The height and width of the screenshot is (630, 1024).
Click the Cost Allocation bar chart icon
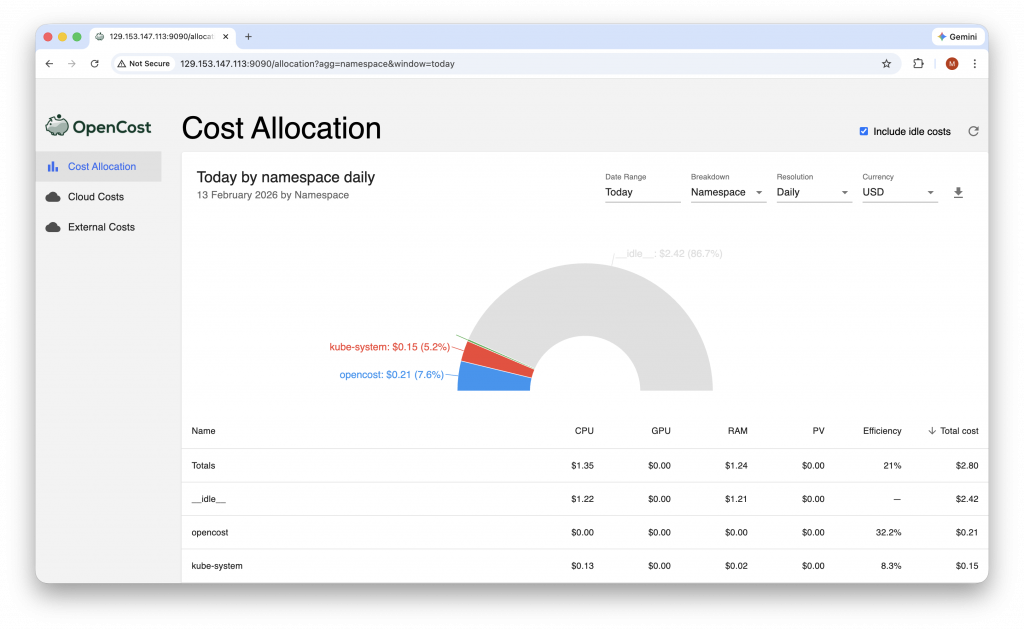[53, 167]
